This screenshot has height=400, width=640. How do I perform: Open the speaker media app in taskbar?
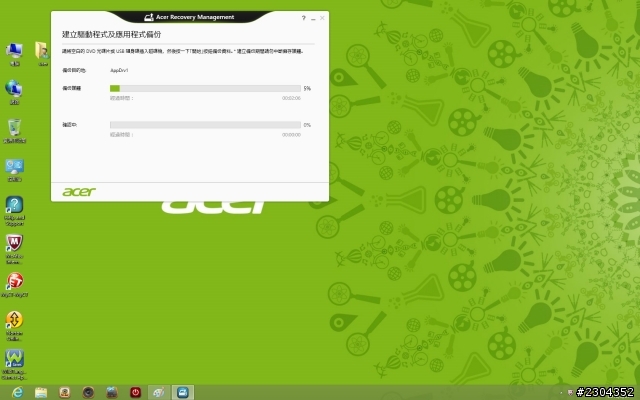pyautogui.click(x=88, y=393)
